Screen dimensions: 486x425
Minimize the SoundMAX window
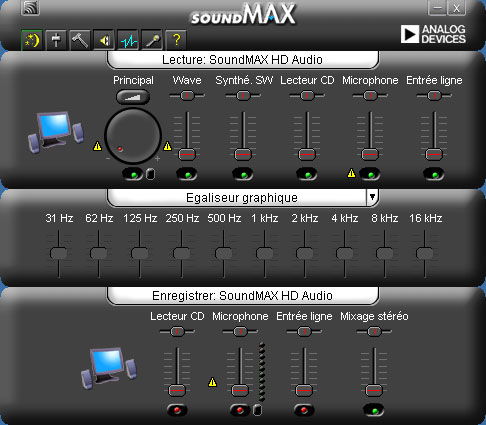[437, 8]
